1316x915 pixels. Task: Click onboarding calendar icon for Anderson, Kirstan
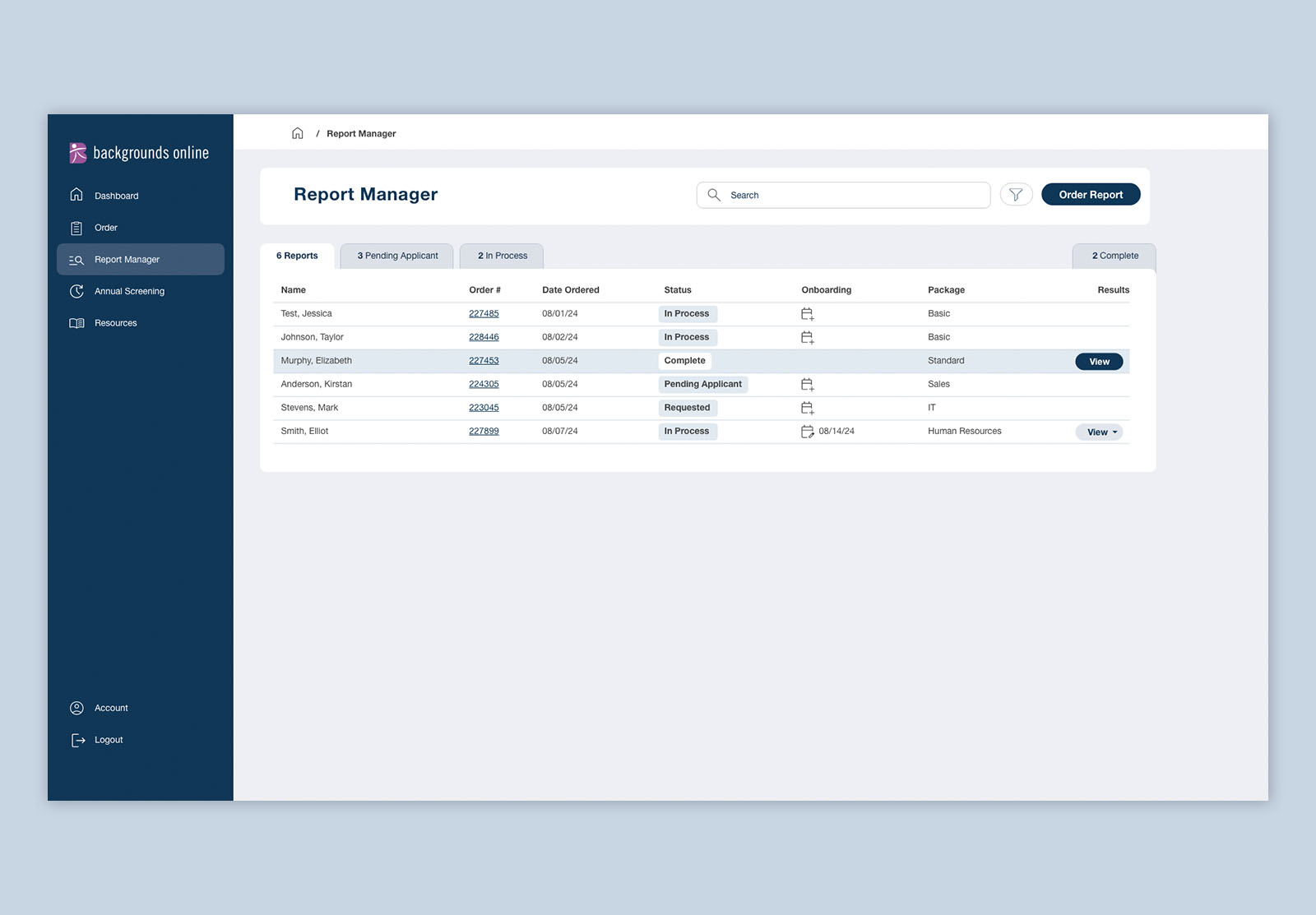click(x=807, y=385)
